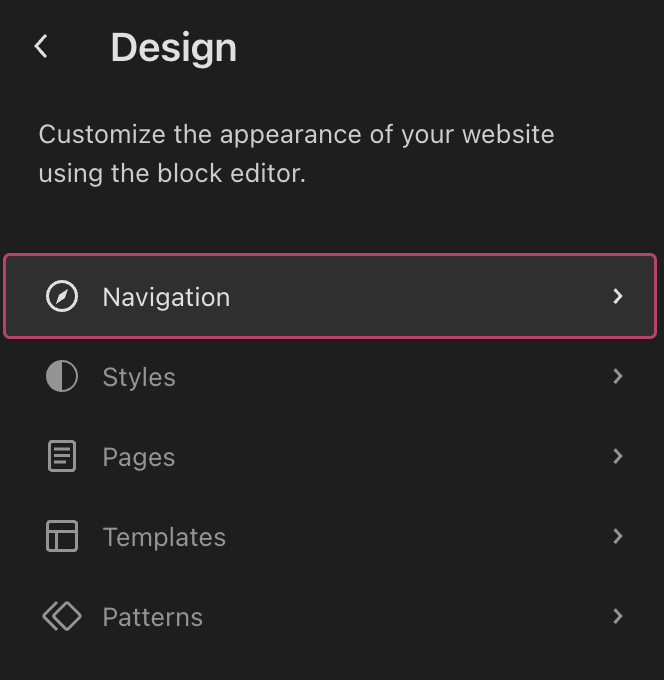The width and height of the screenshot is (664, 680).
Task: Click the 'Customize the appearance' description line
Action: (x=296, y=134)
